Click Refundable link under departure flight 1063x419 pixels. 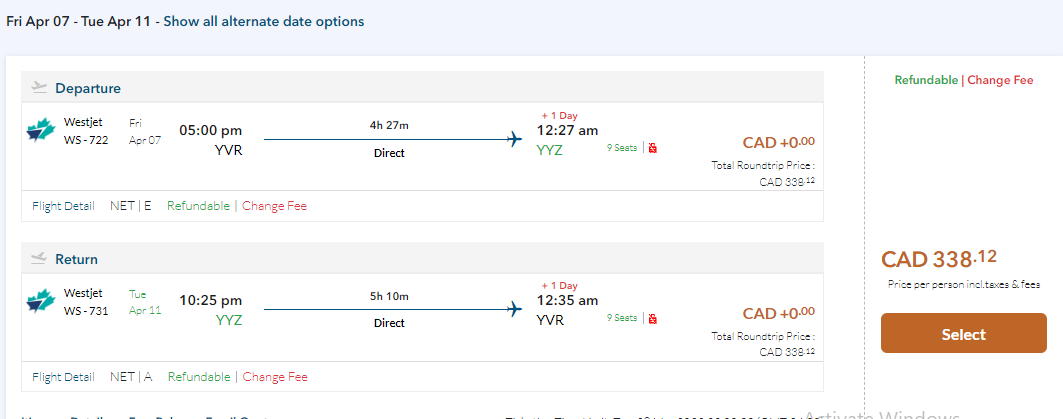coord(198,206)
